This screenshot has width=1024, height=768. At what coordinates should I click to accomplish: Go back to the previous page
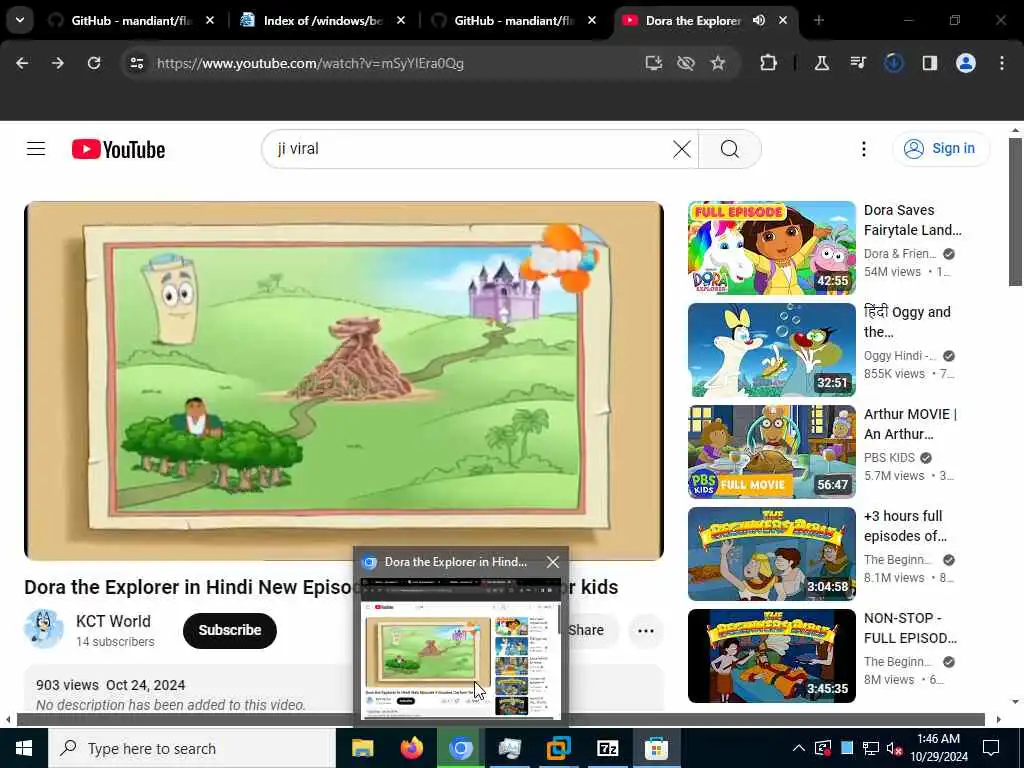[x=22, y=63]
